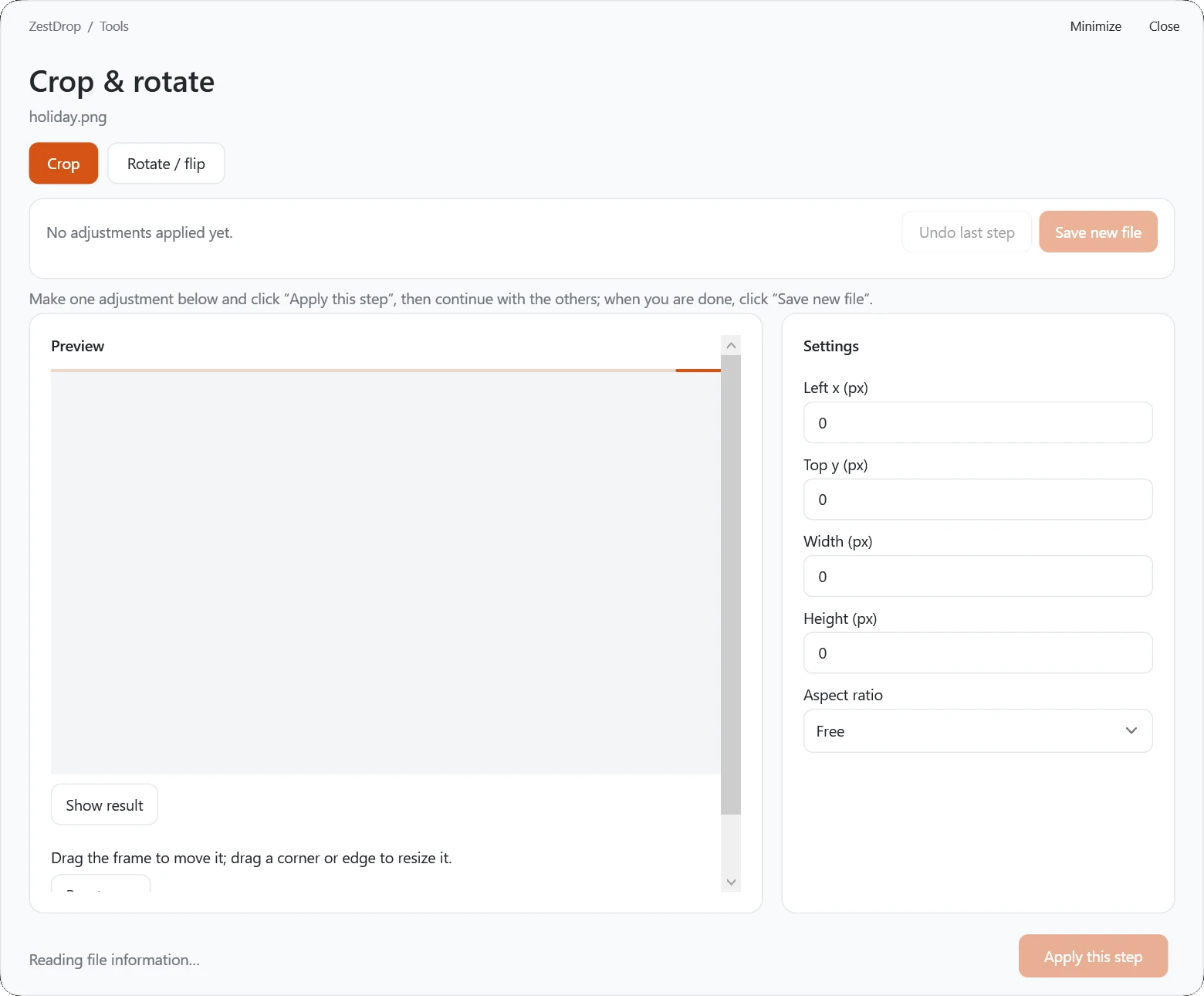Image resolution: width=1204 pixels, height=996 pixels.
Task: Click the image preview canvas area
Action: [386, 573]
